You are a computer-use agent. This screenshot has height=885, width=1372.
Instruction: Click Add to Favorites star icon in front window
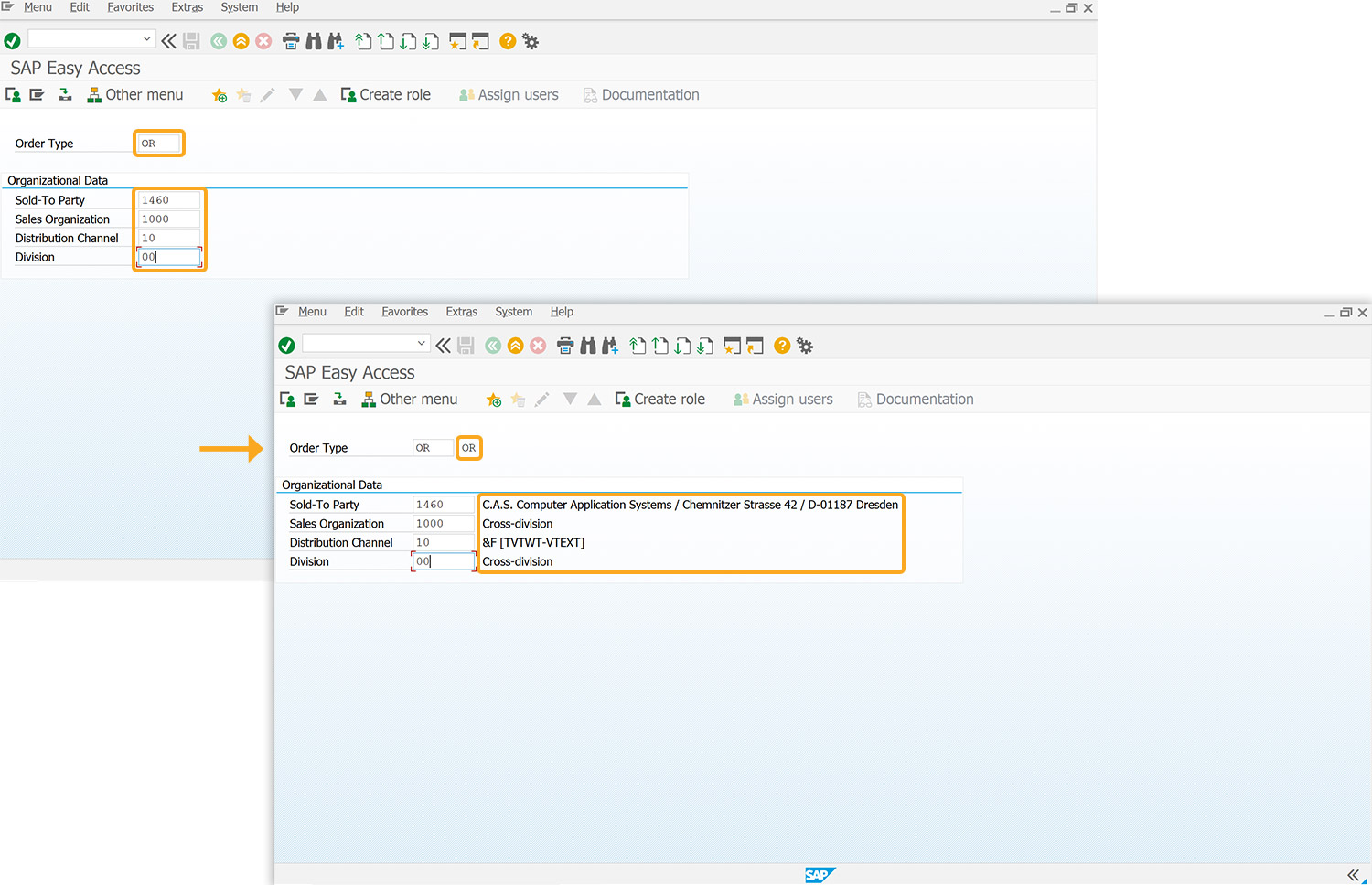tap(494, 400)
